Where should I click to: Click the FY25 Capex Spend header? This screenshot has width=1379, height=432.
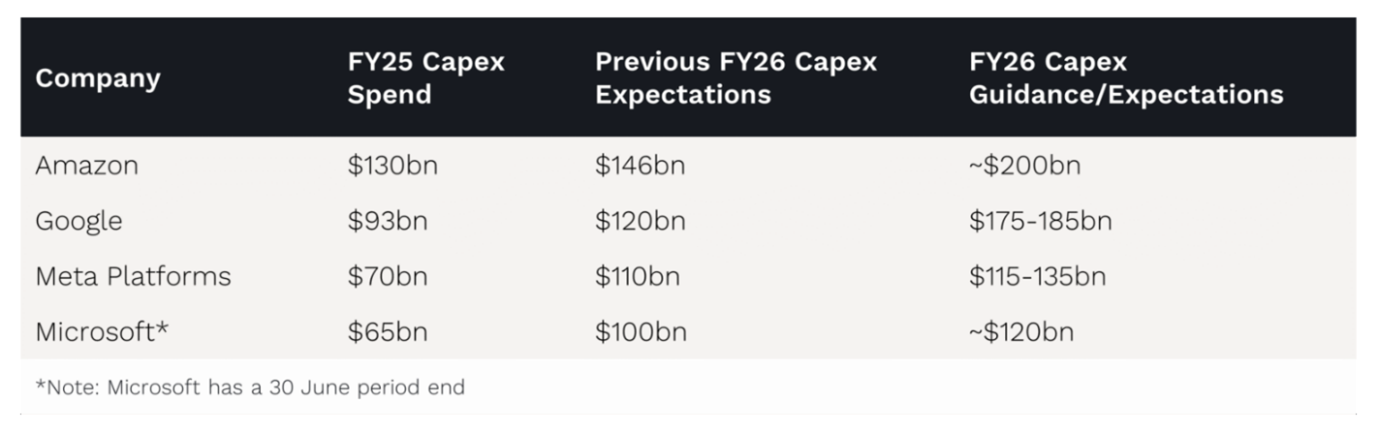coord(426,78)
